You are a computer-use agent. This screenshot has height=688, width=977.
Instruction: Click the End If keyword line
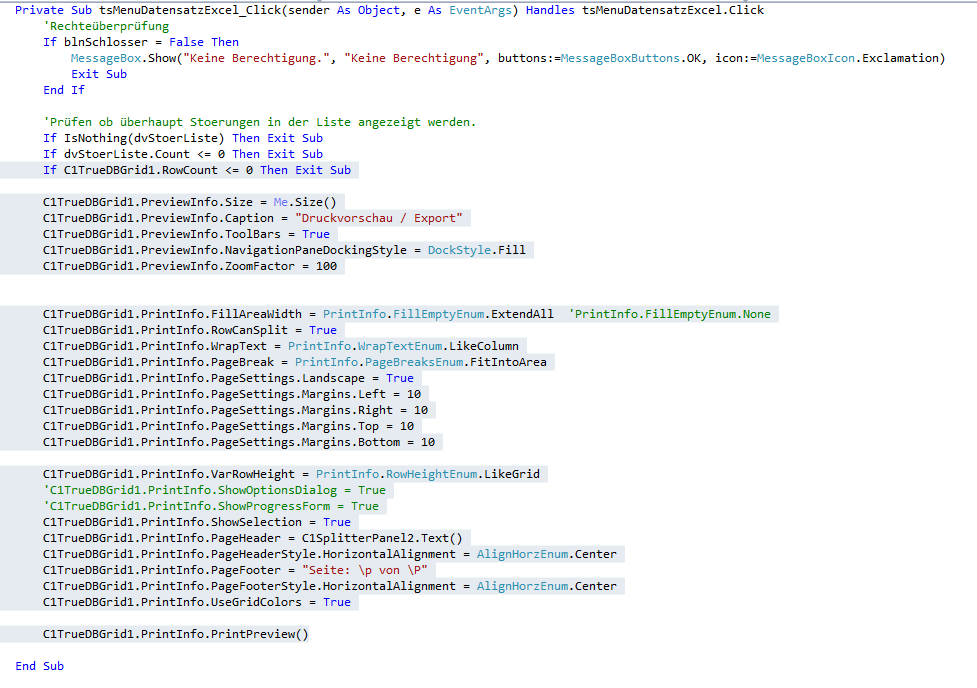tap(64, 90)
